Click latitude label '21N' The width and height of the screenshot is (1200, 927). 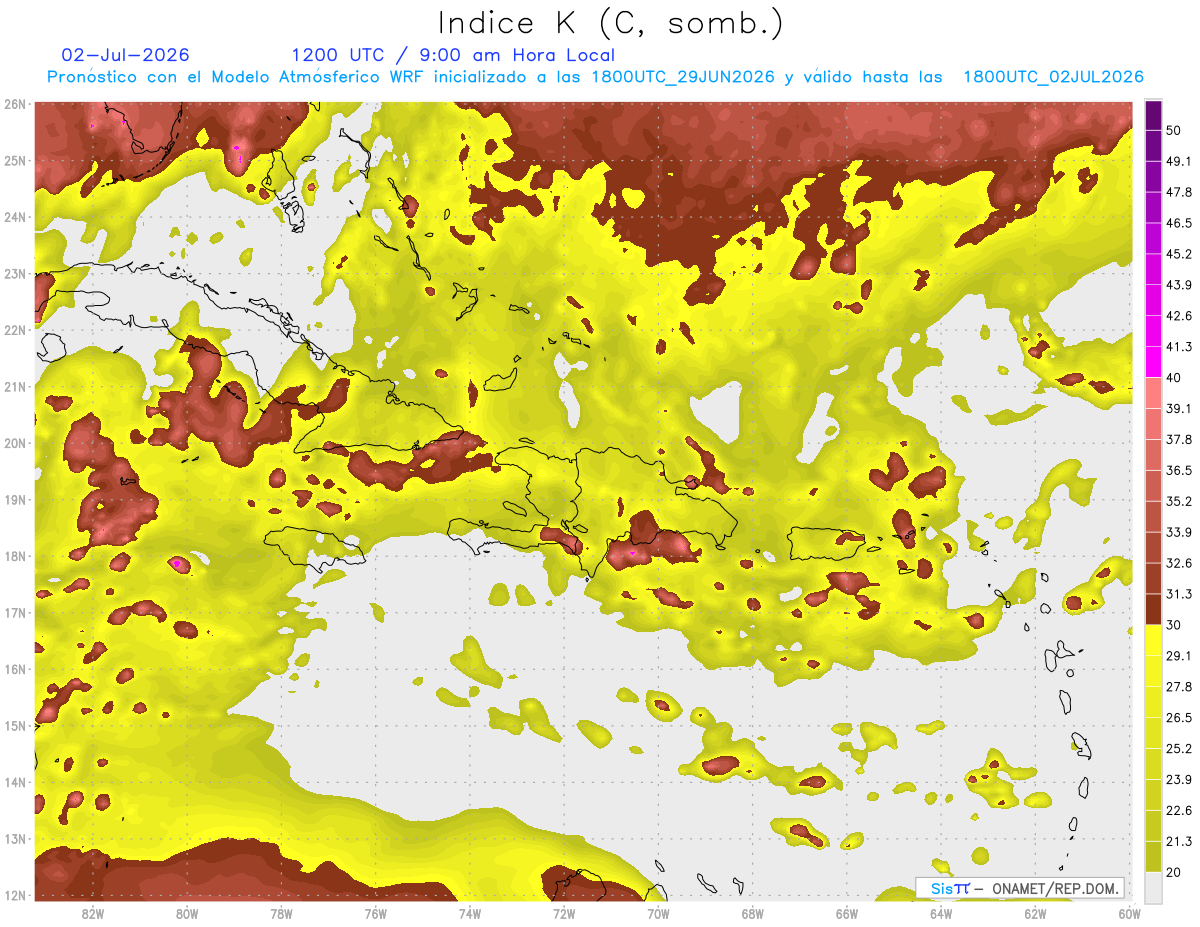14,386
